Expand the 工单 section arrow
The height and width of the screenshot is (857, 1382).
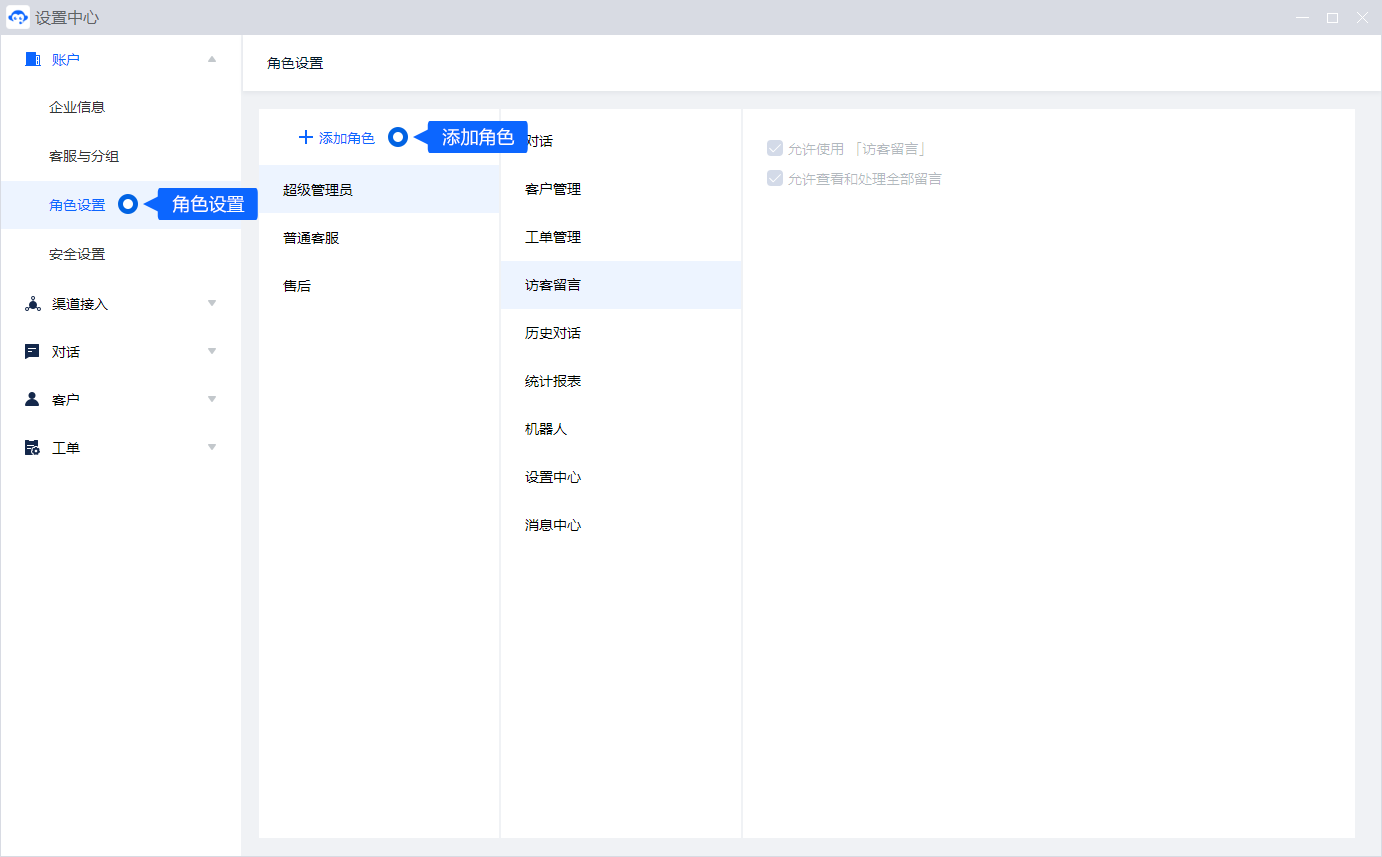(212, 447)
